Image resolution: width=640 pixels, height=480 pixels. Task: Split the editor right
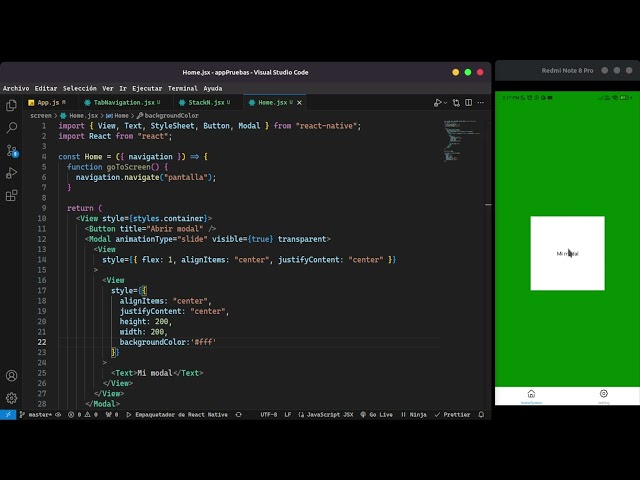click(469, 103)
